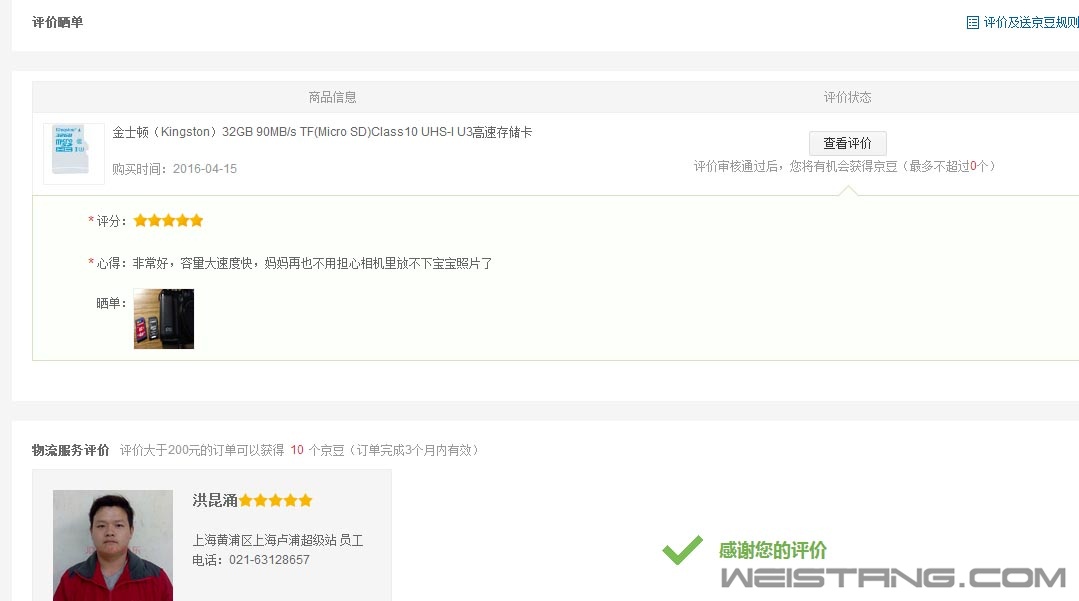Click the 评价审核通过后 notice text
The image size is (1079, 601).
point(844,166)
